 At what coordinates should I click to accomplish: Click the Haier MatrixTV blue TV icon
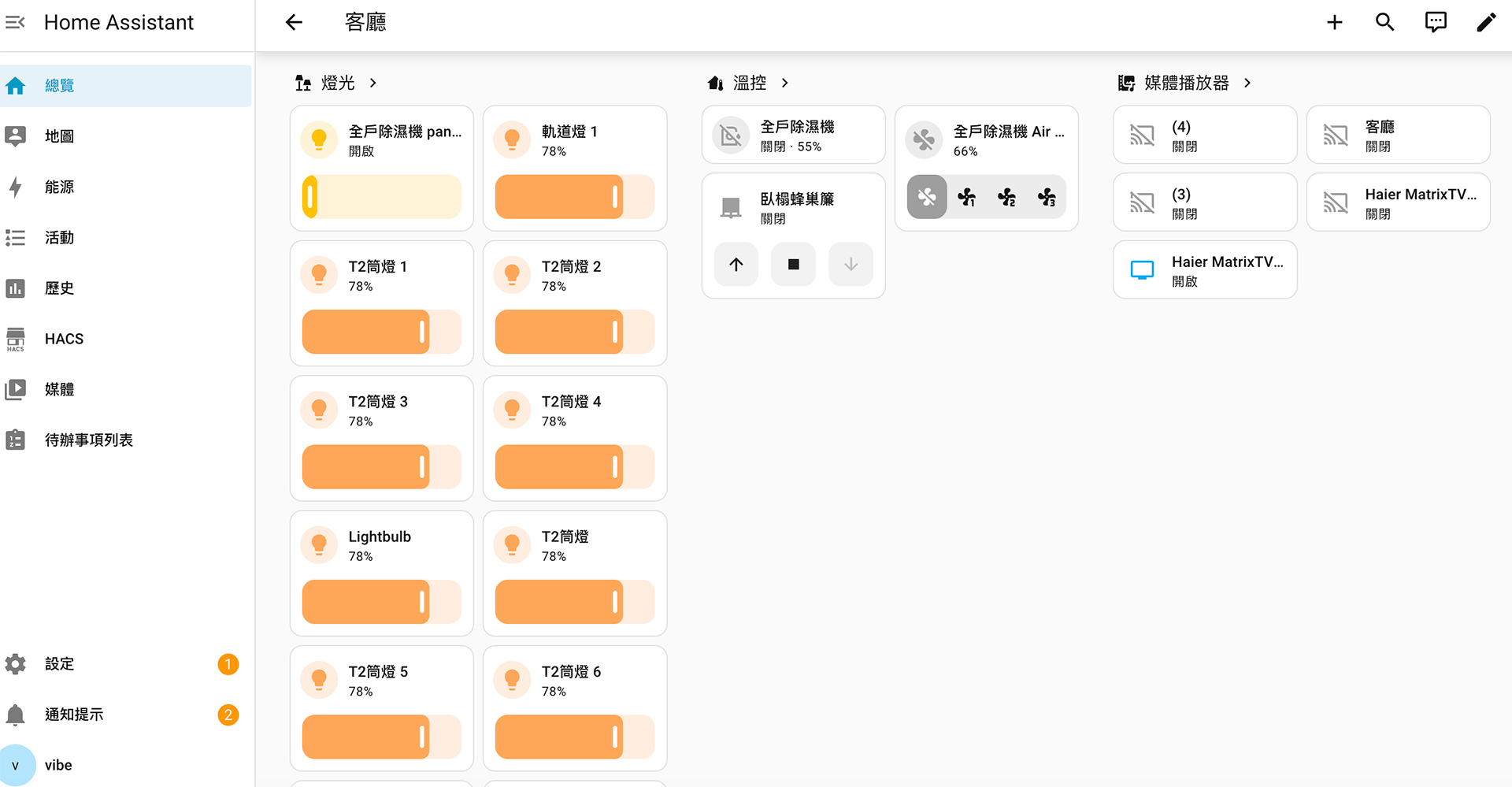pos(1142,270)
